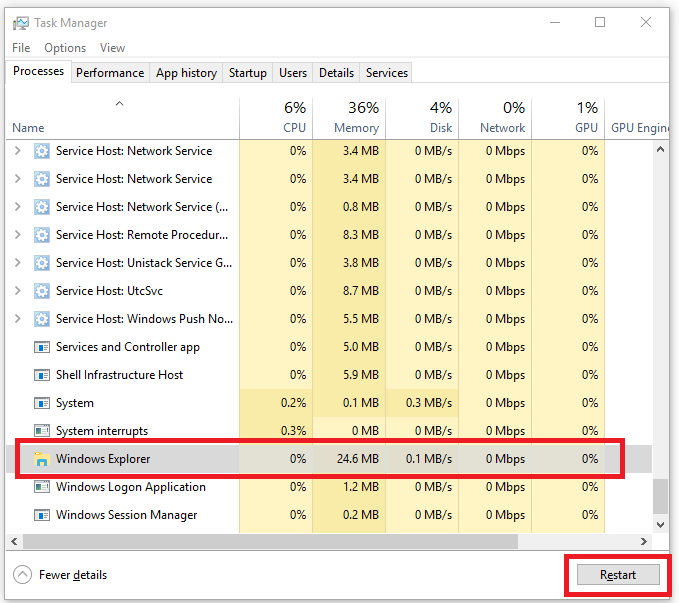Expand Service Host: UtcSvc group
Screen dimensions: 679x603
[x=17, y=291]
